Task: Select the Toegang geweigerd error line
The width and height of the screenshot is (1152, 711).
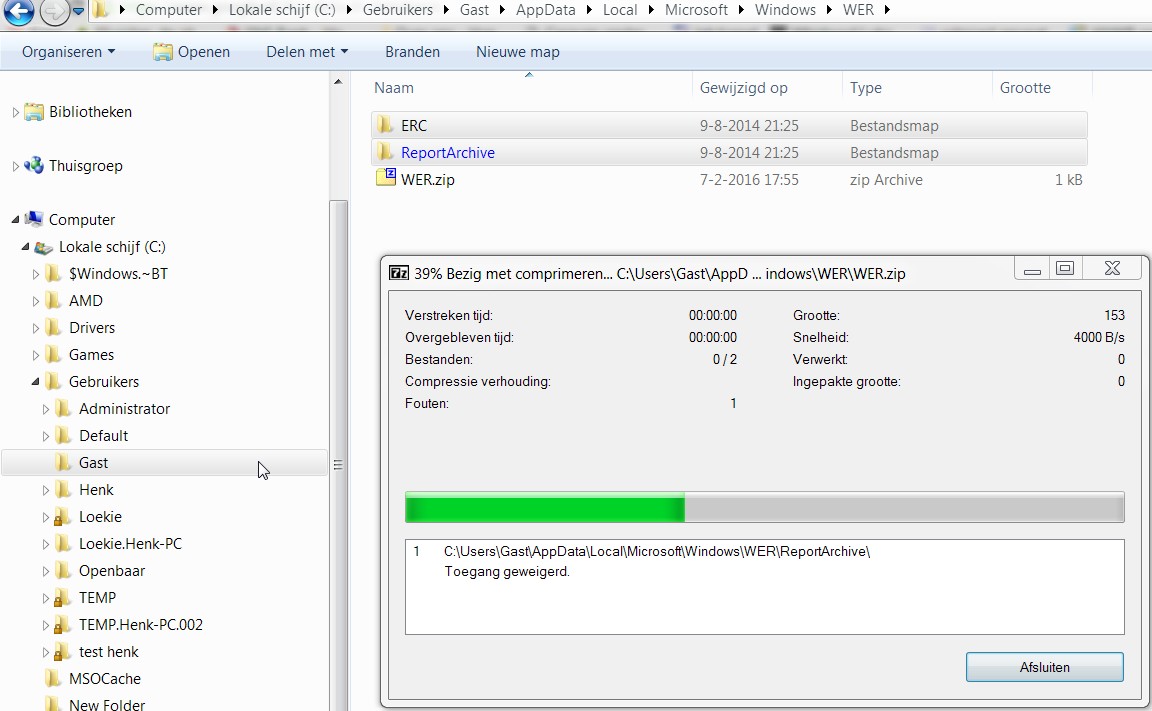Action: (506, 571)
